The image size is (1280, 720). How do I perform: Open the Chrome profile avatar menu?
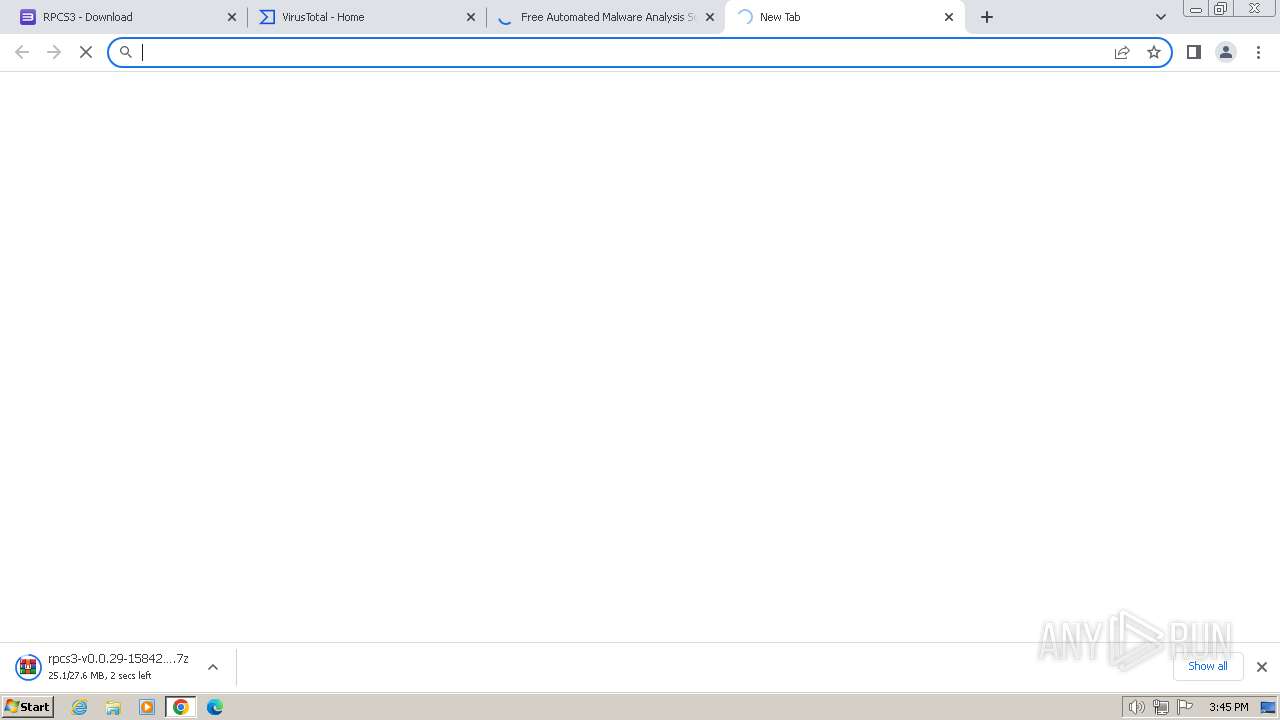click(x=1226, y=52)
